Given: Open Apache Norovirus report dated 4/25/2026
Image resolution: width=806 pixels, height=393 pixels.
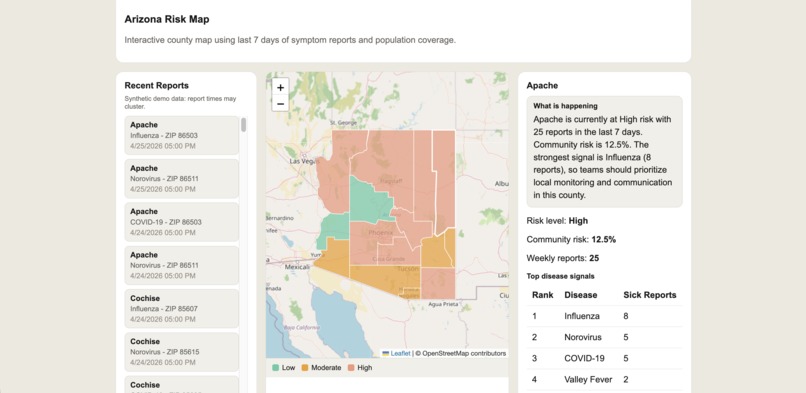Looking at the screenshot, I should pos(181,178).
